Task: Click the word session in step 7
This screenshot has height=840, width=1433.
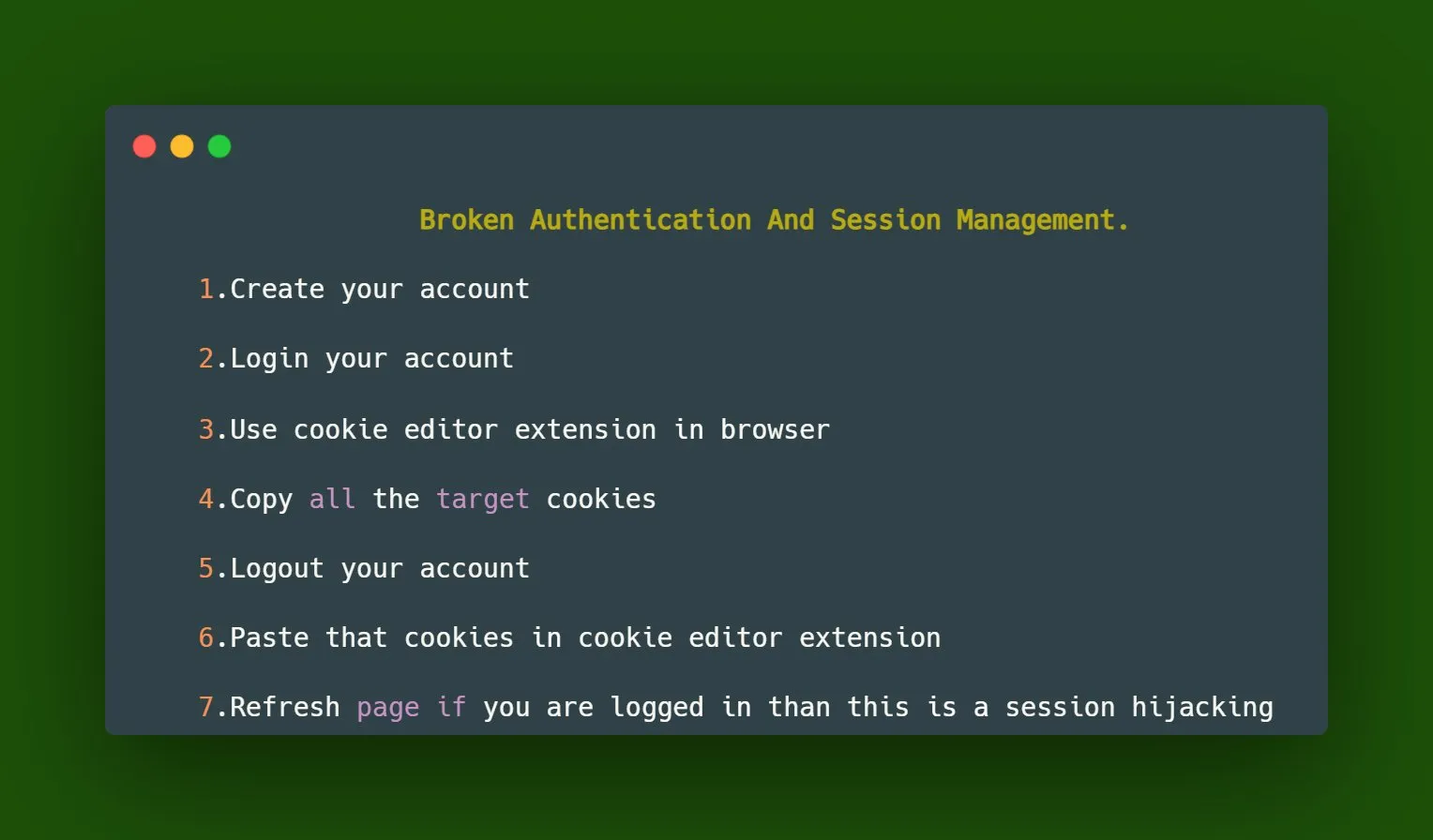Action: click(x=1060, y=708)
